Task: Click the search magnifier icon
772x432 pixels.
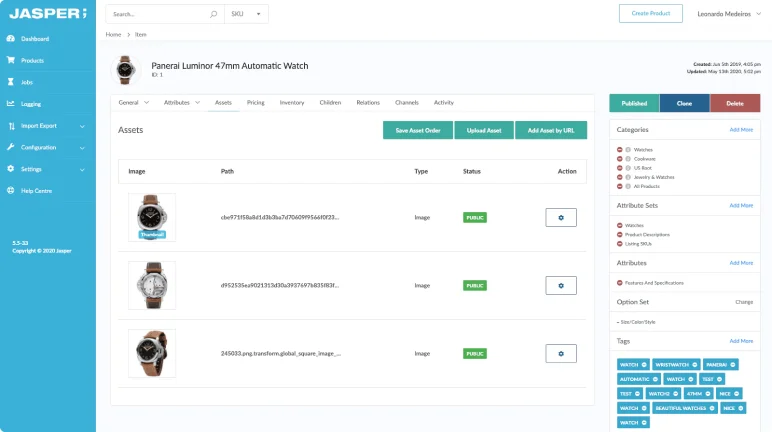Action: (213, 14)
